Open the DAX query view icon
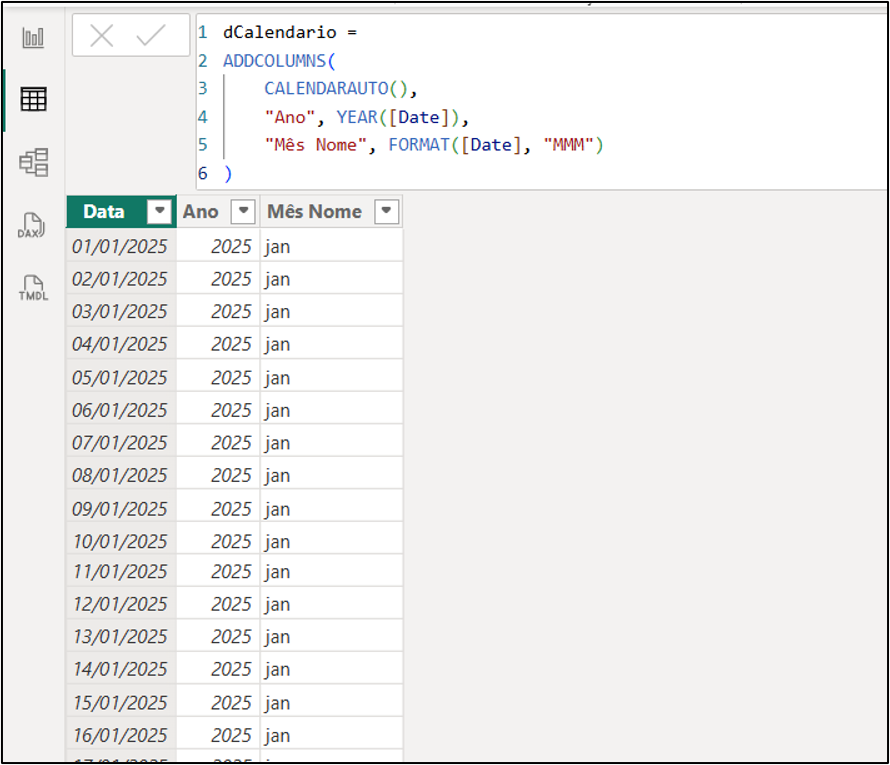Screen dimensions: 890x765 (x=32, y=225)
